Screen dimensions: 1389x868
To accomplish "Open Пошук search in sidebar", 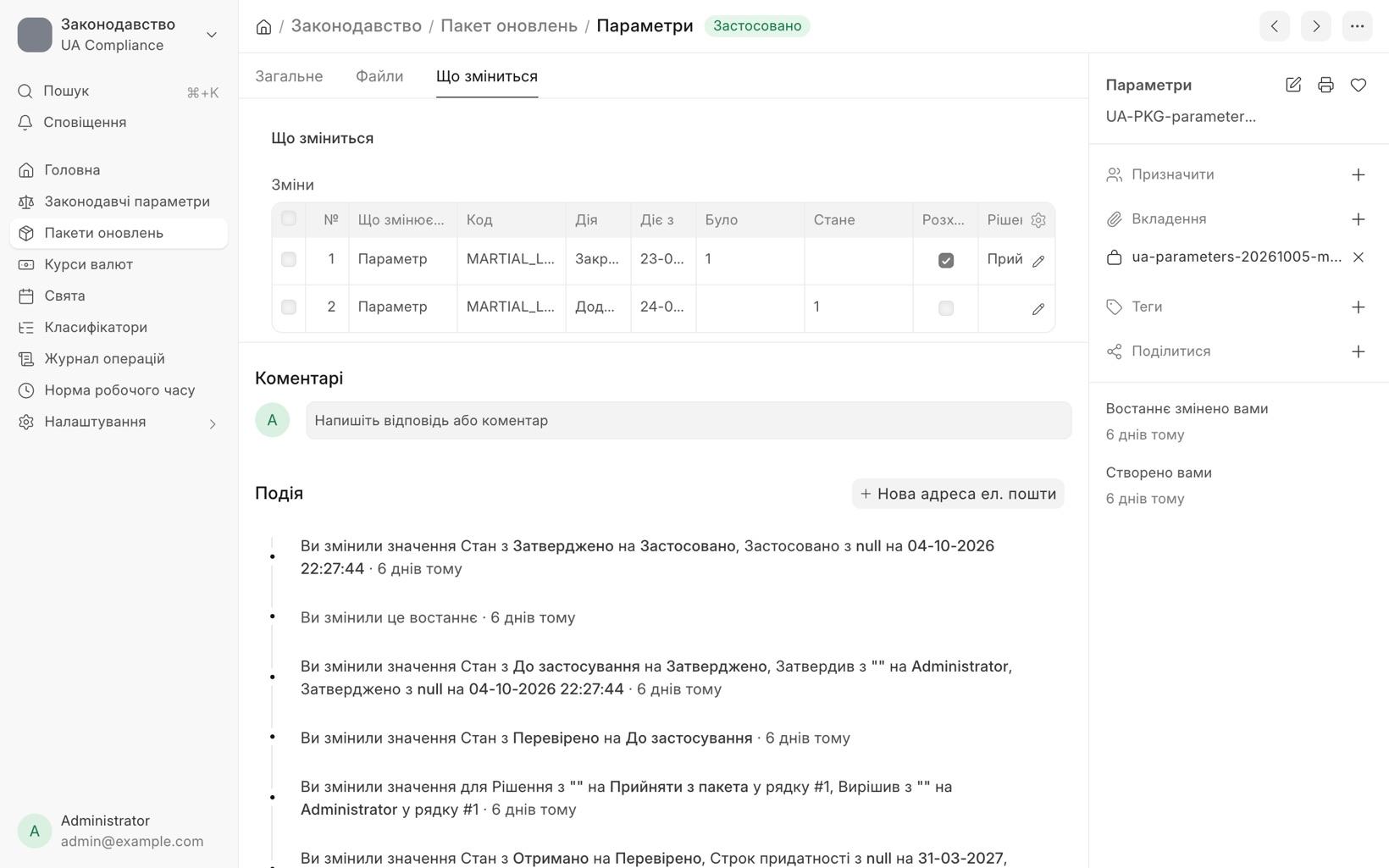I will coord(119,91).
